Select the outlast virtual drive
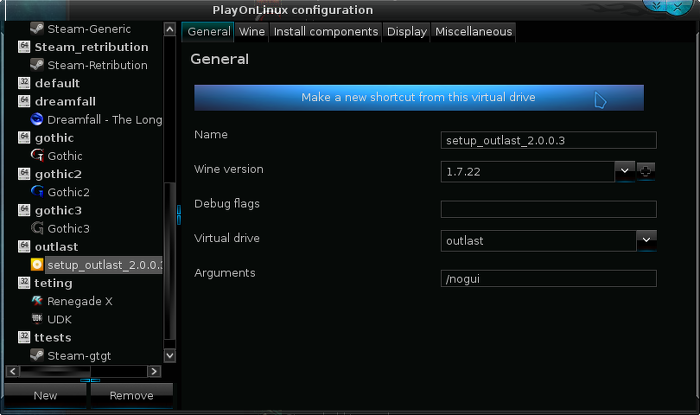This screenshot has height=415, width=700. 56,246
